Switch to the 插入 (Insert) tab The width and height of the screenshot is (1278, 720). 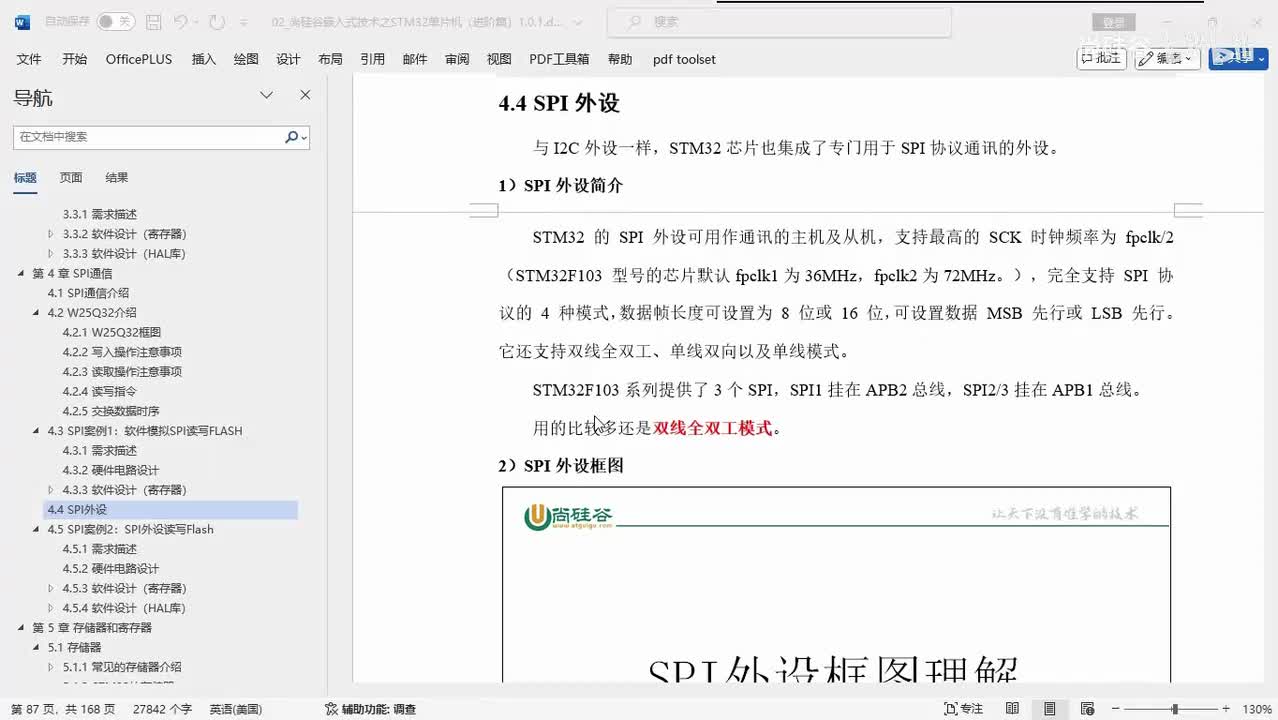pos(204,59)
